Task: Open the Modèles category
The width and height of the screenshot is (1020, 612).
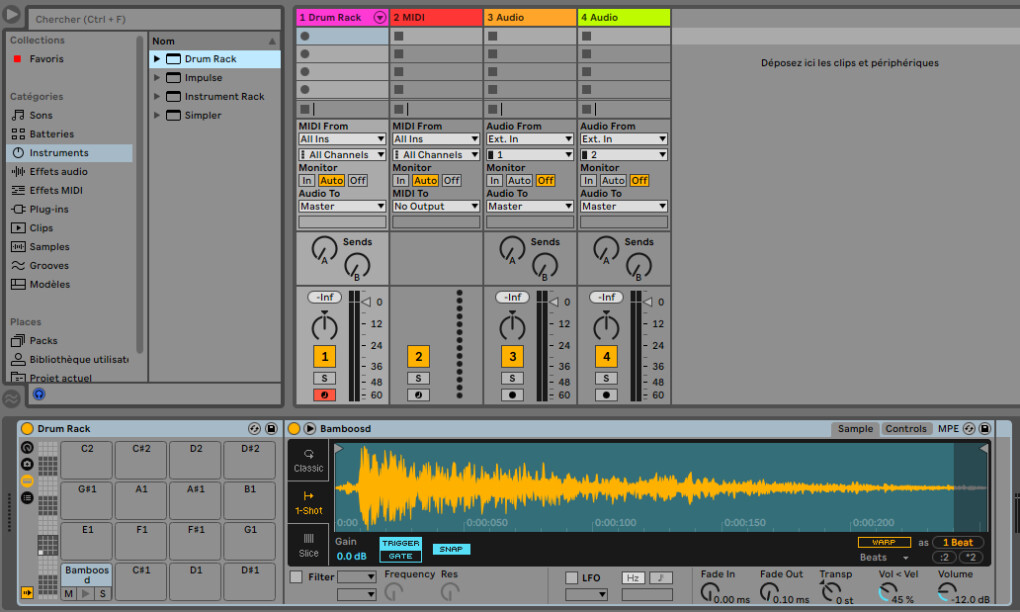Action: 49,285
